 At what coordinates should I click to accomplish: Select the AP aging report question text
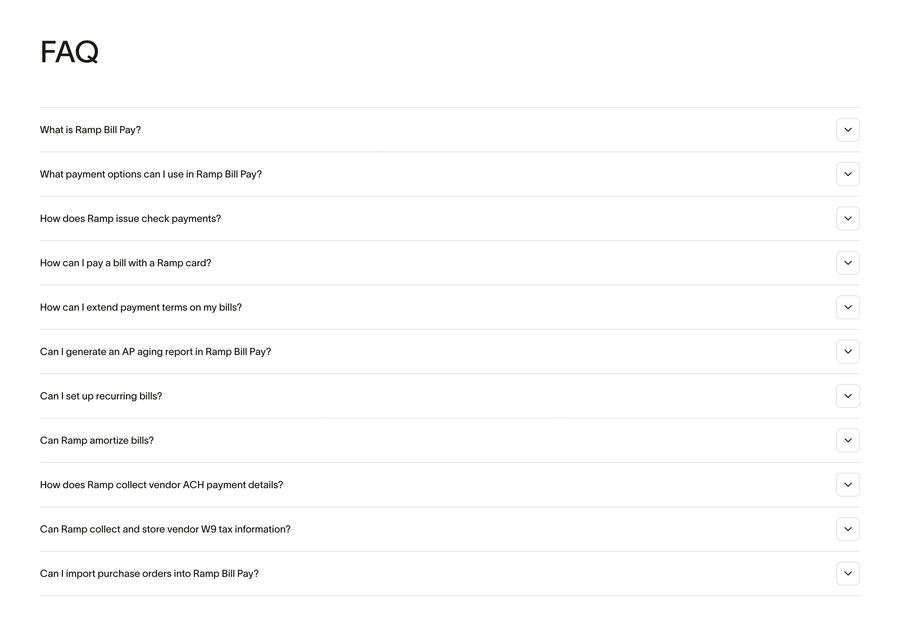point(155,351)
